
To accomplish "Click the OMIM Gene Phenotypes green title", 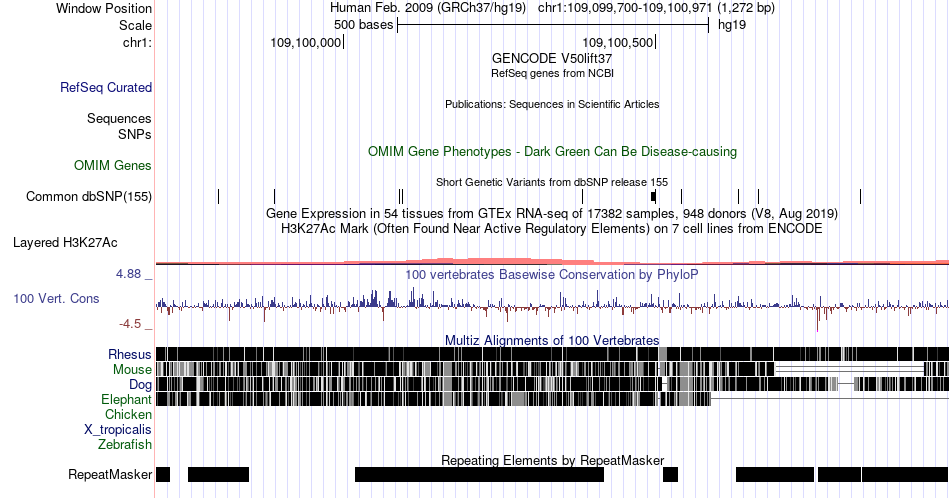I will 552,151.
